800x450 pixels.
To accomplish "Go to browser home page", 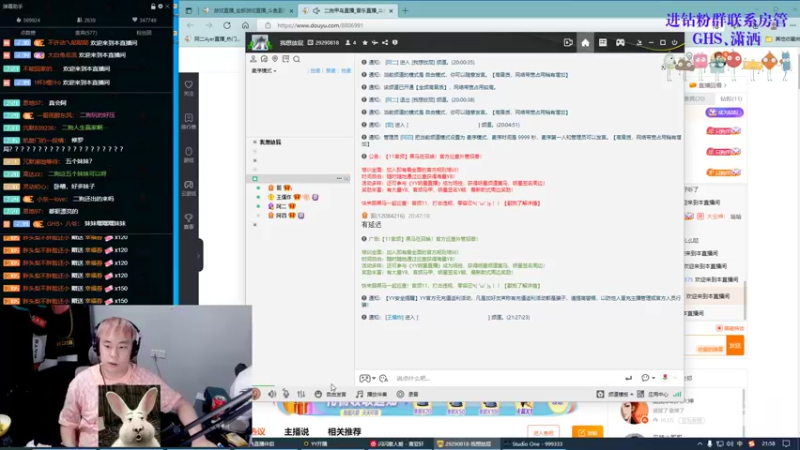I will coord(245,25).
